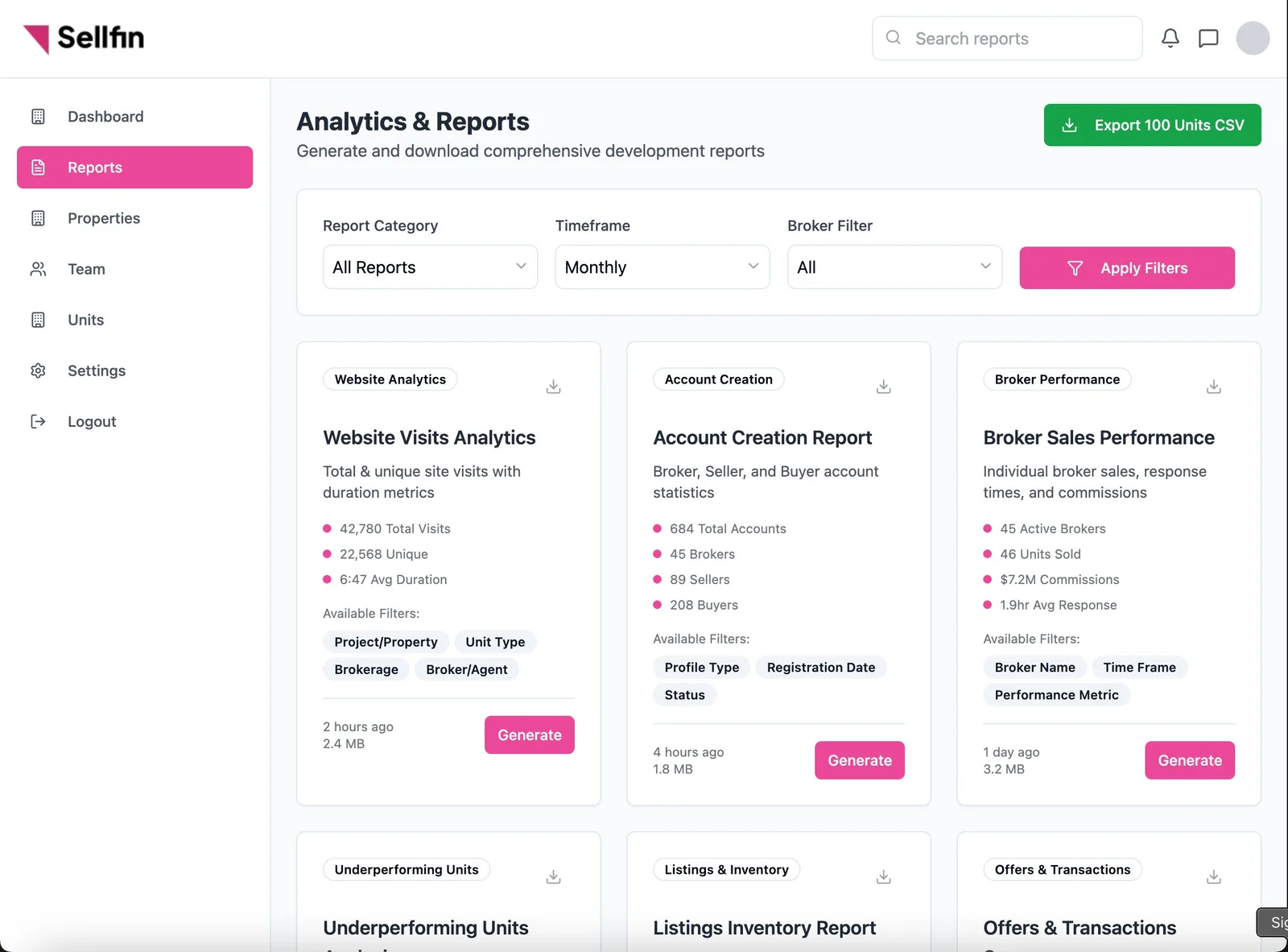1288x952 pixels.
Task: Open the notifications bell
Action: pyautogui.click(x=1170, y=38)
